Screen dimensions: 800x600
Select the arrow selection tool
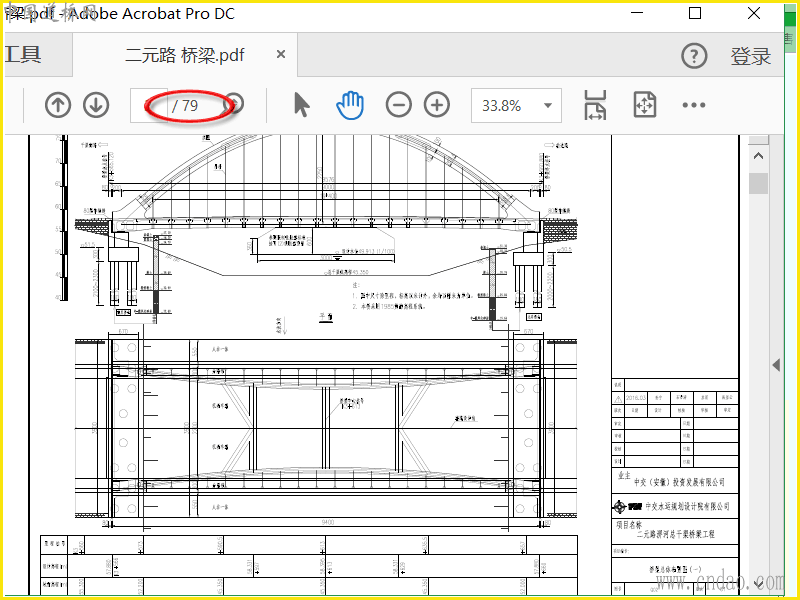pos(302,105)
